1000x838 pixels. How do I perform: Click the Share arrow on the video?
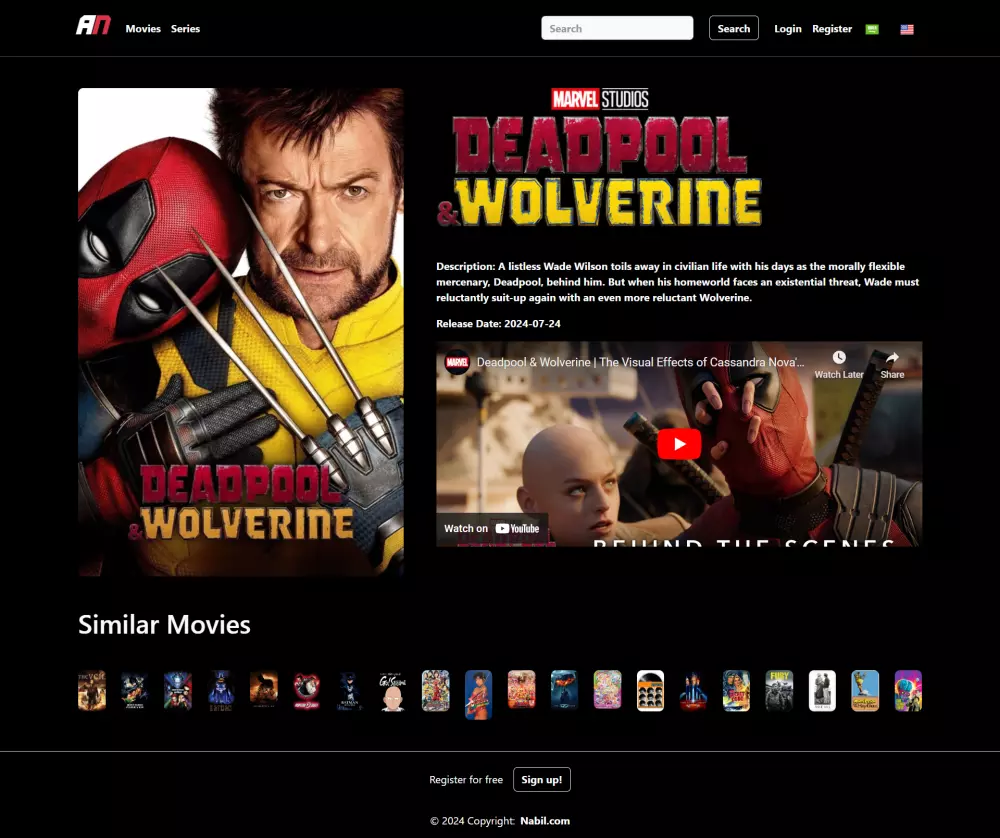point(892,358)
